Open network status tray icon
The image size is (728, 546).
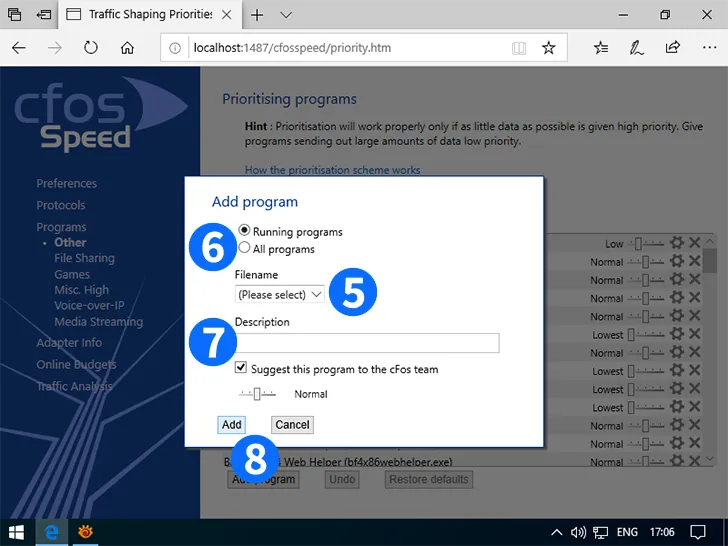click(601, 532)
